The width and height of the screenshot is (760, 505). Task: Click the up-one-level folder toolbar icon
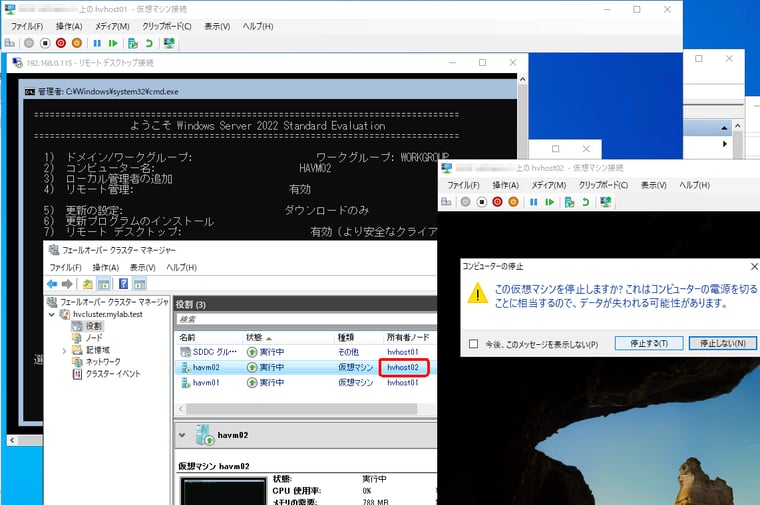point(88,284)
